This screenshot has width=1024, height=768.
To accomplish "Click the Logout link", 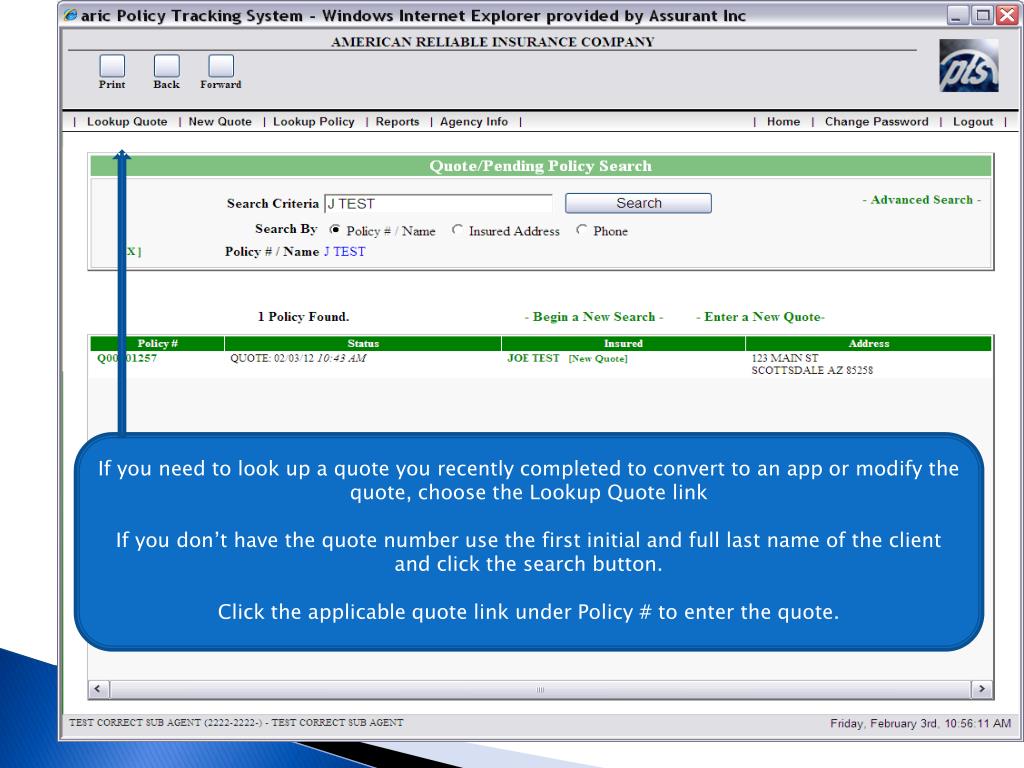I will tap(972, 121).
